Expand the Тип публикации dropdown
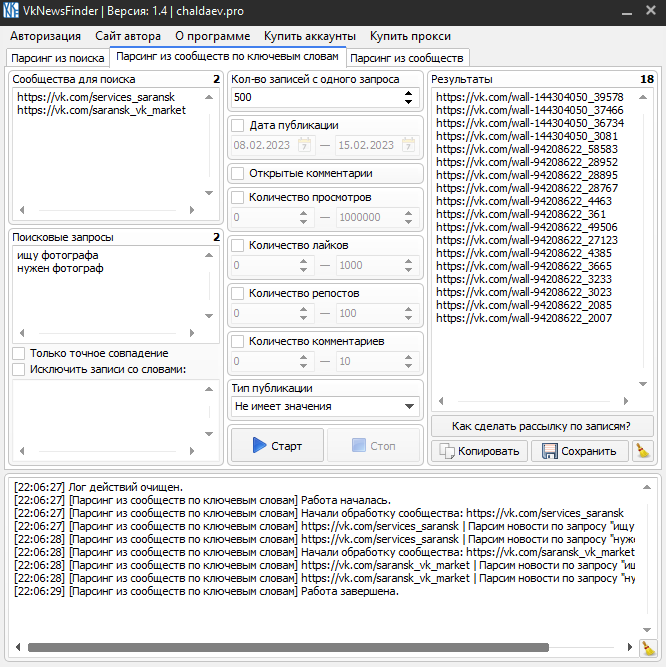The width and height of the screenshot is (666, 667). (x=409, y=407)
